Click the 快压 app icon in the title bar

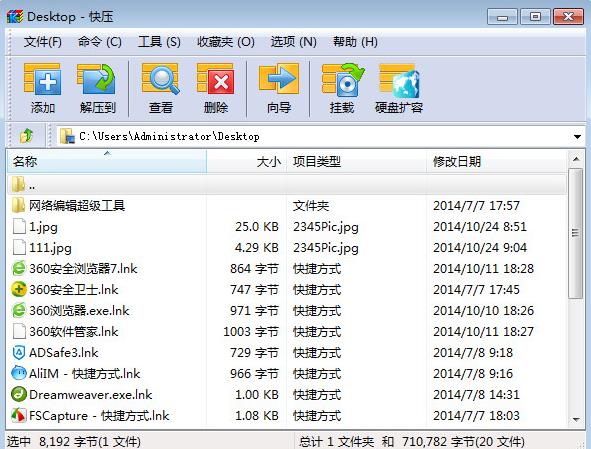pyautogui.click(x=15, y=17)
